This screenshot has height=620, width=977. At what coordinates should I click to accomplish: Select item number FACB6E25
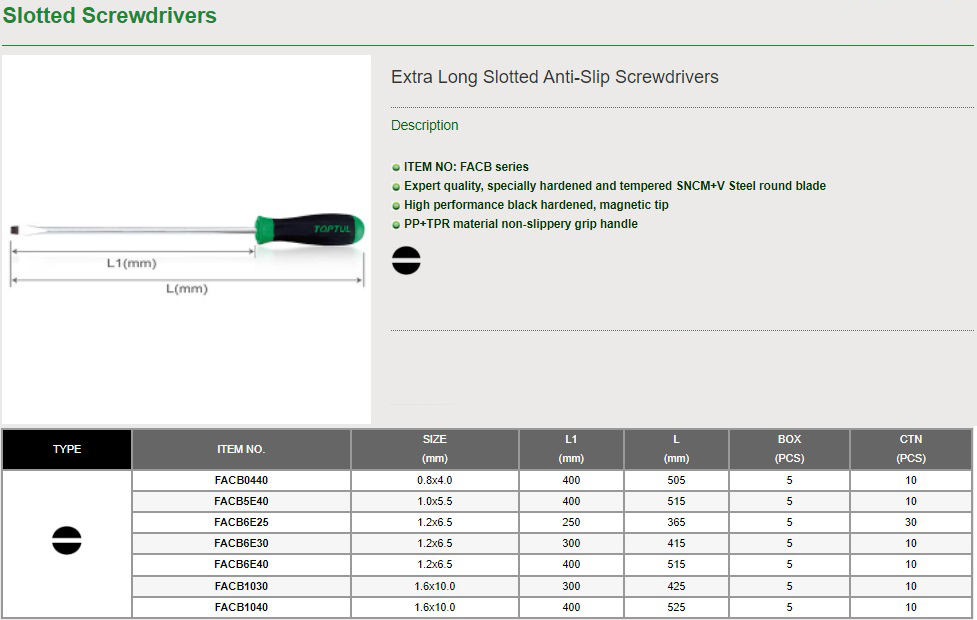(241, 522)
